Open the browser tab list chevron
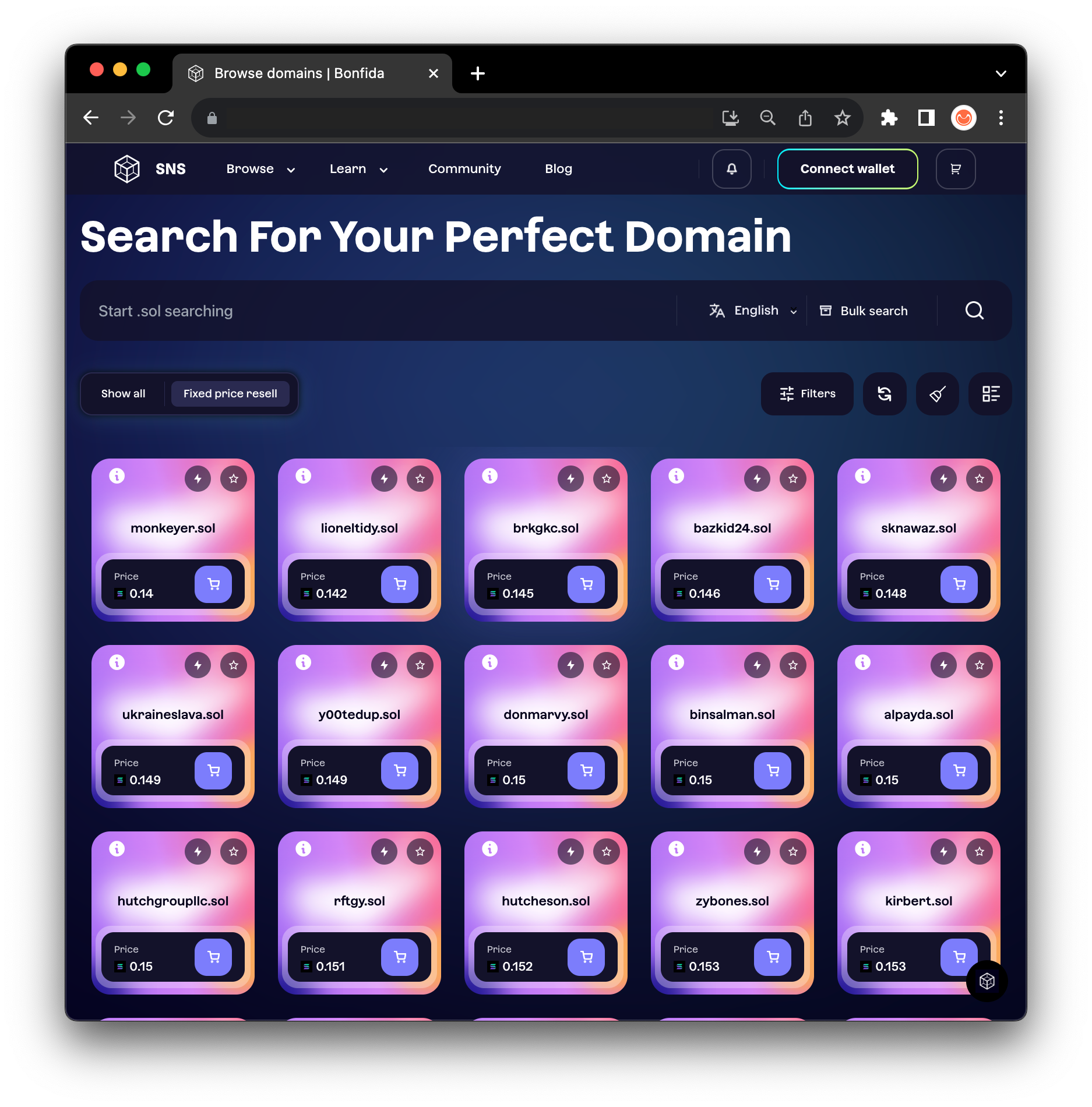The width and height of the screenshot is (1092, 1107). (1001, 74)
